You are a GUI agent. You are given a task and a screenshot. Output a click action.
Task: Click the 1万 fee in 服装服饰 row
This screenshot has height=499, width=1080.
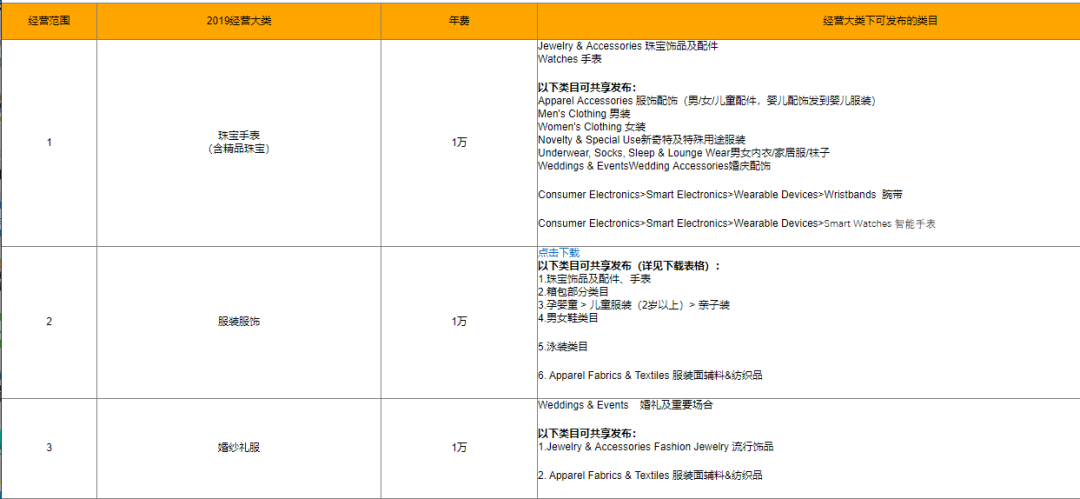[458, 321]
